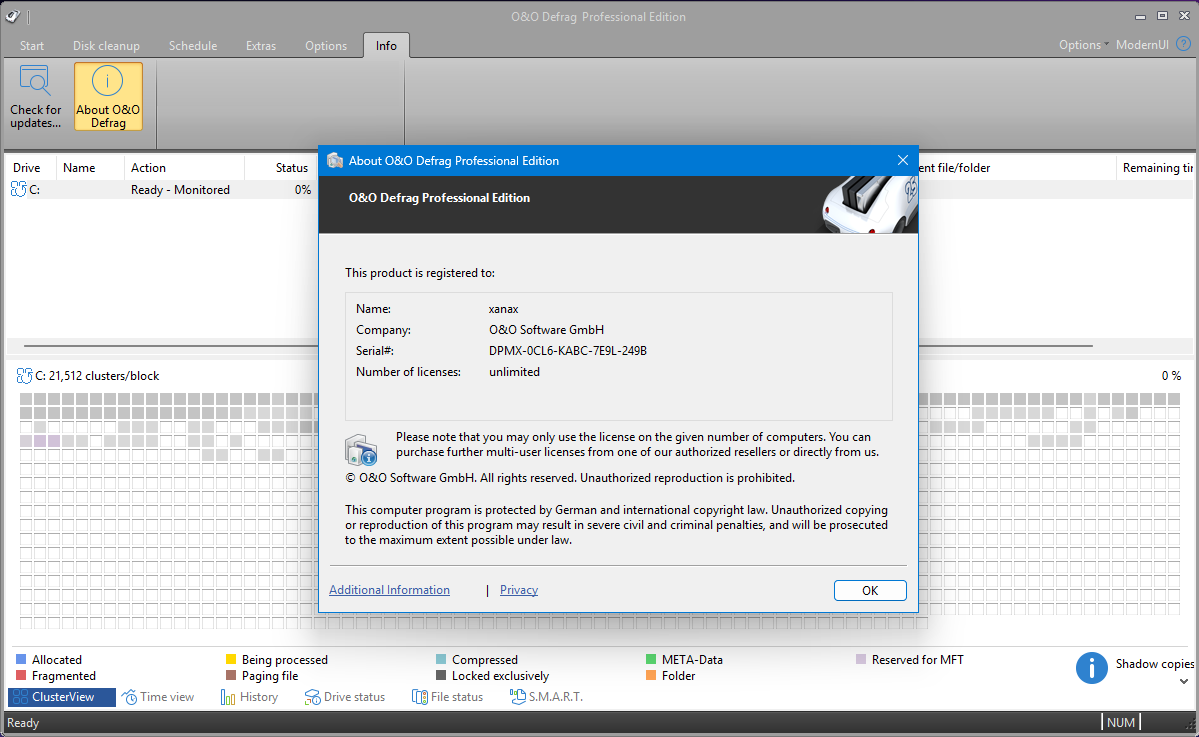Click the Shadow copies info icon

[x=1091, y=667]
